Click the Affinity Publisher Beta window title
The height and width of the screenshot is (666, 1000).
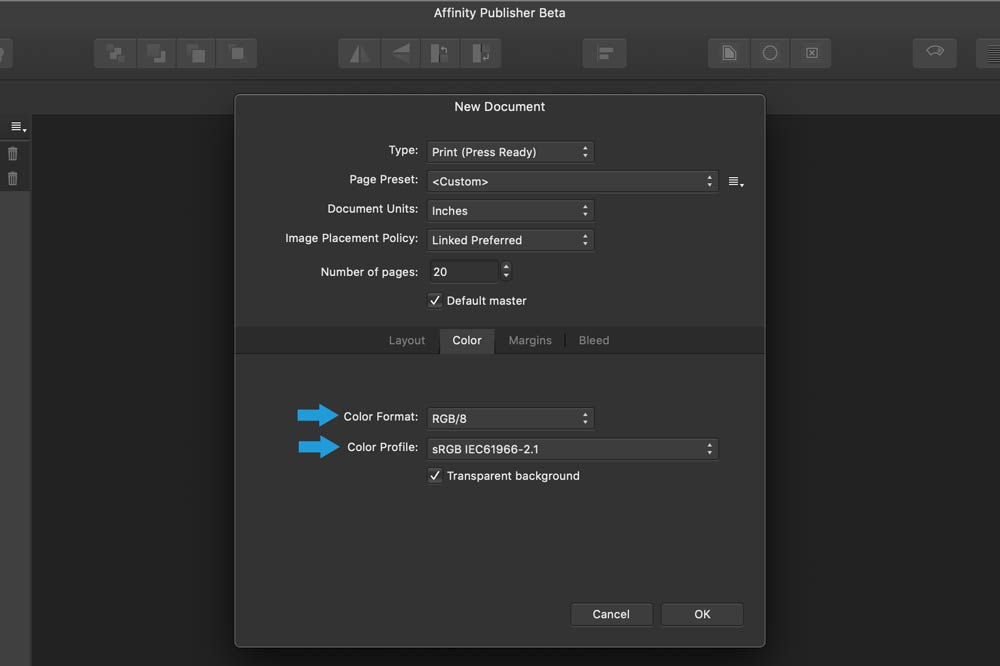click(x=499, y=13)
